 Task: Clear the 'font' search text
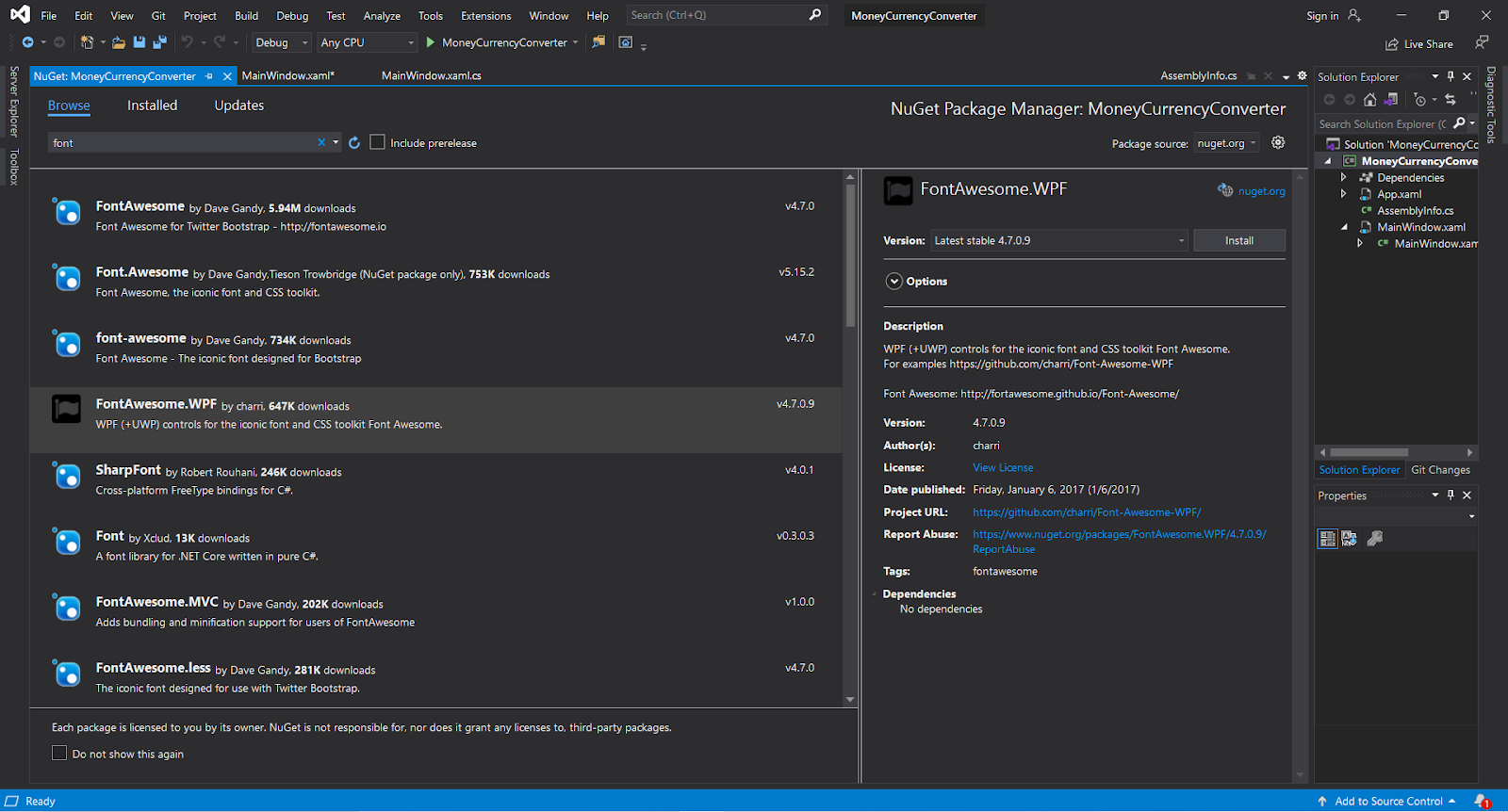(x=321, y=143)
